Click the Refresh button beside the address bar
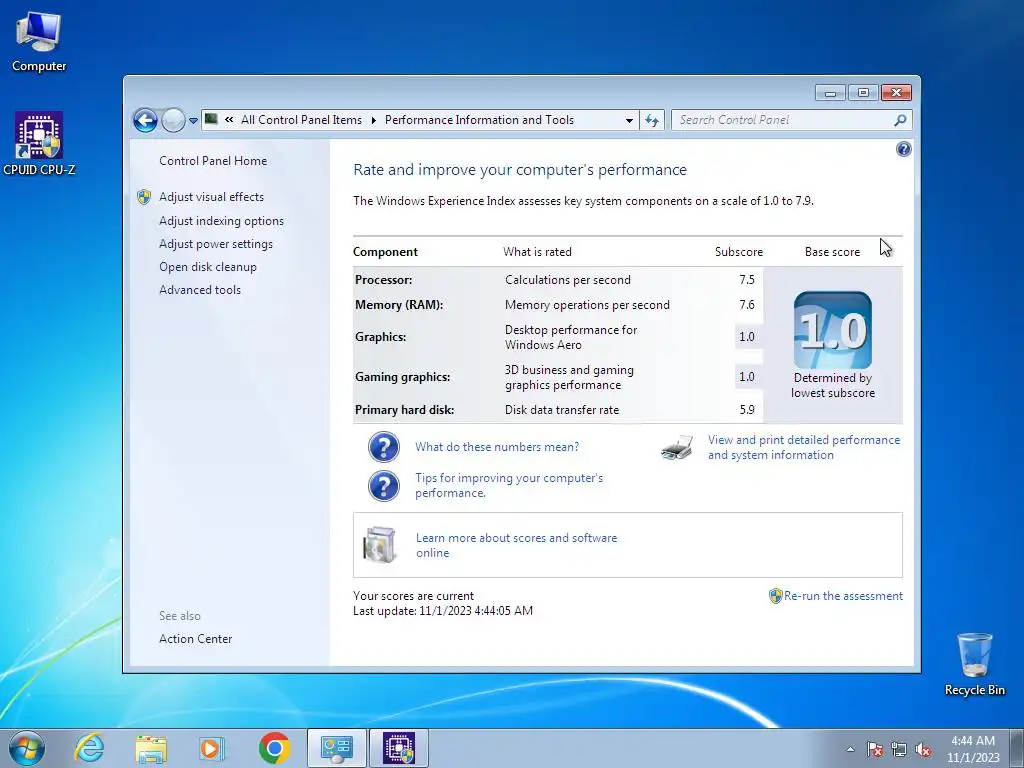Image resolution: width=1024 pixels, height=768 pixels. point(652,120)
